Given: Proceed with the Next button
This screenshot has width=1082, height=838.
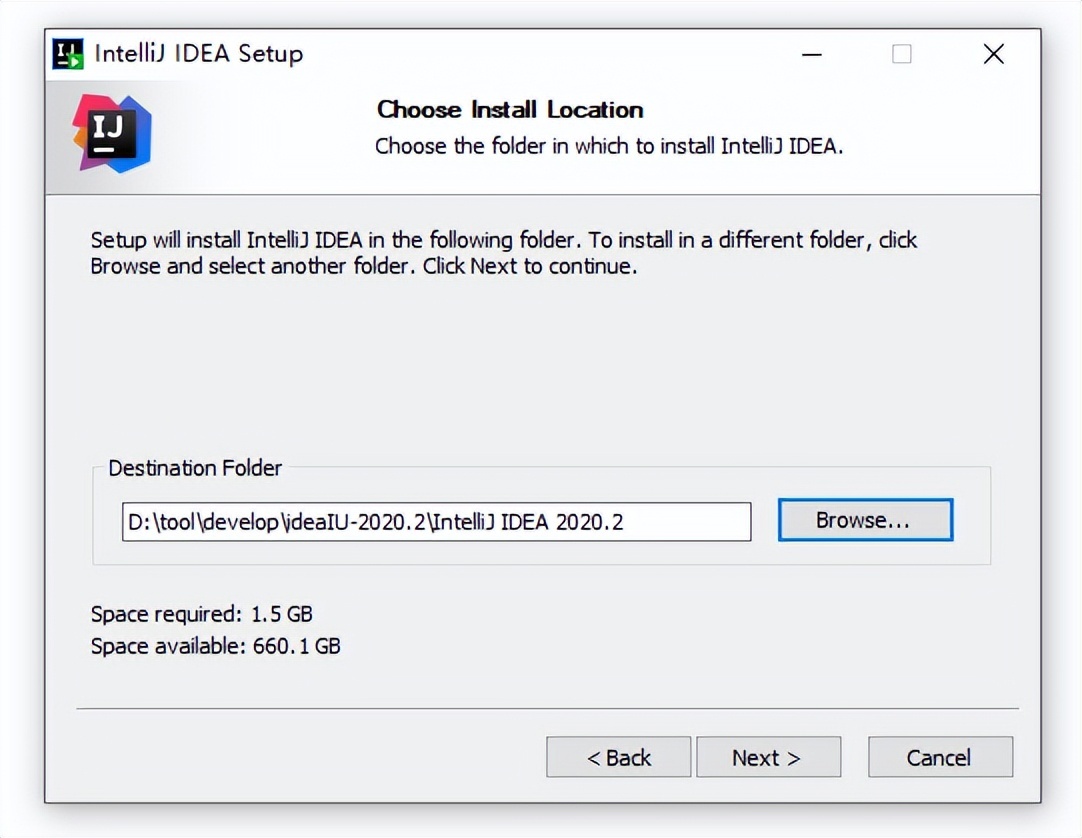Looking at the screenshot, I should [x=768, y=757].
